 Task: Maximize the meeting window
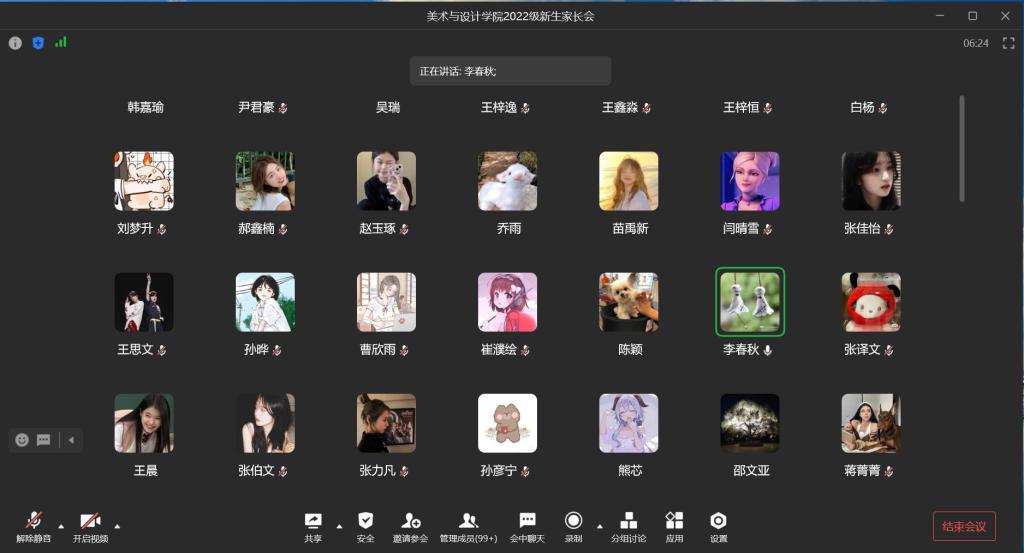(x=972, y=16)
